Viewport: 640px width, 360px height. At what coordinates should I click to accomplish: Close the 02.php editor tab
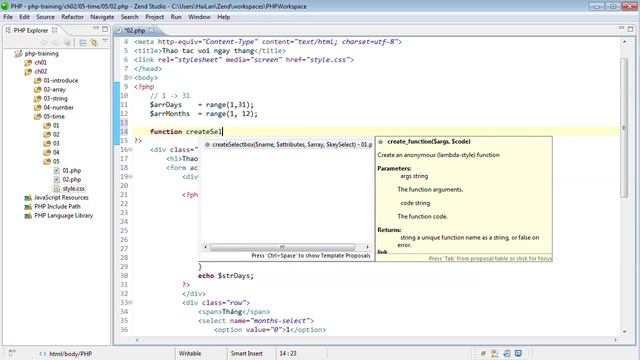pyautogui.click(x=152, y=30)
